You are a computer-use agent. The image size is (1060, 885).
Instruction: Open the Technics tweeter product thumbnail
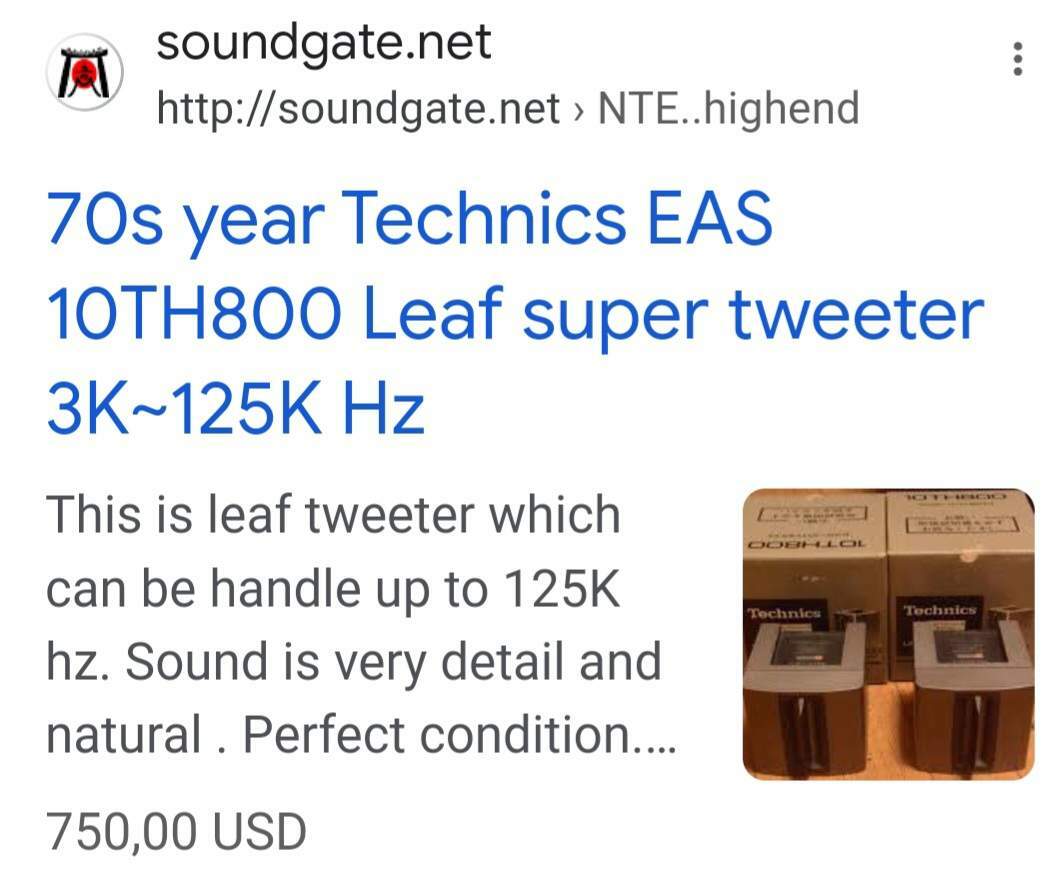(x=888, y=633)
